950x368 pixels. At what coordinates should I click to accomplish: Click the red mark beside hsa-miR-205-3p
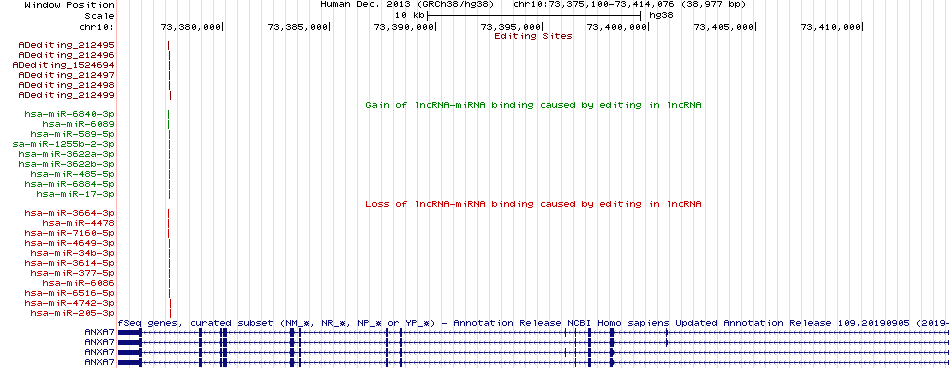point(171,313)
